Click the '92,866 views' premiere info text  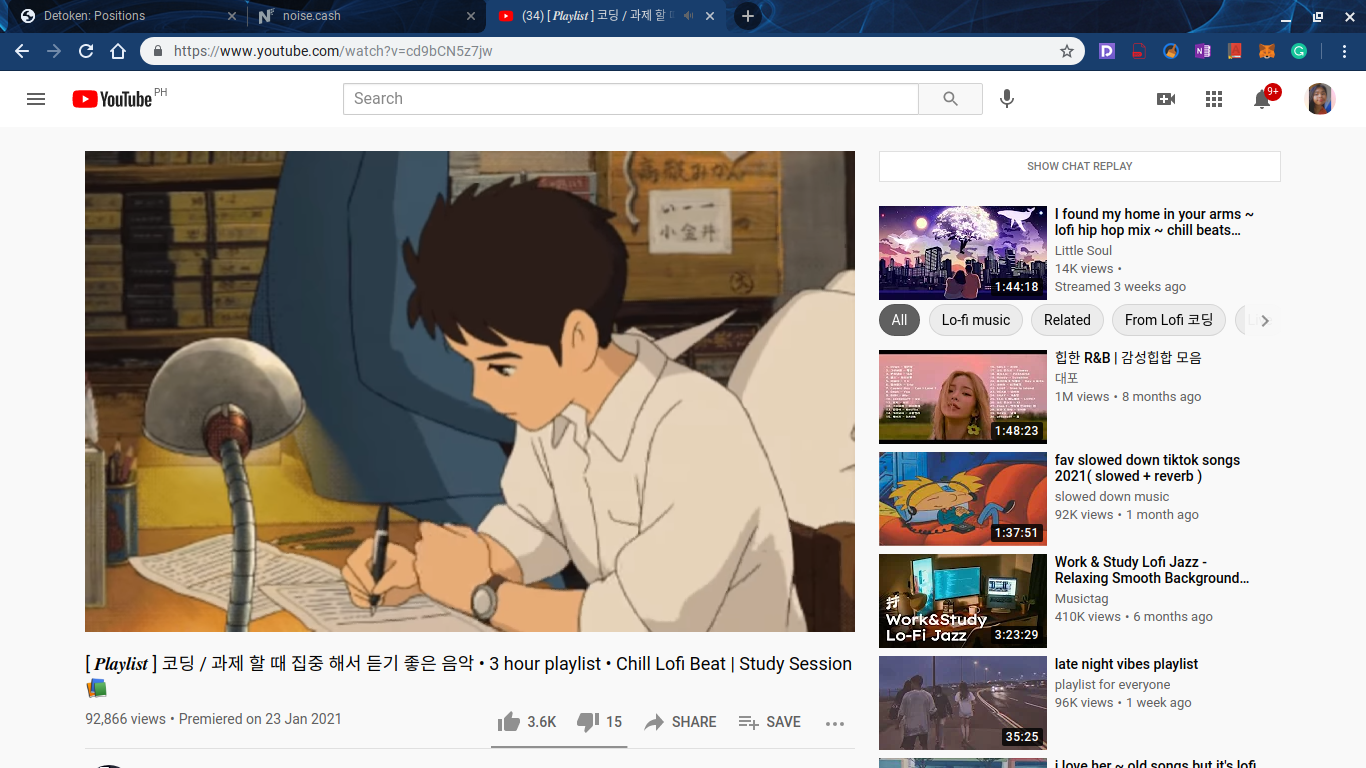click(213, 719)
